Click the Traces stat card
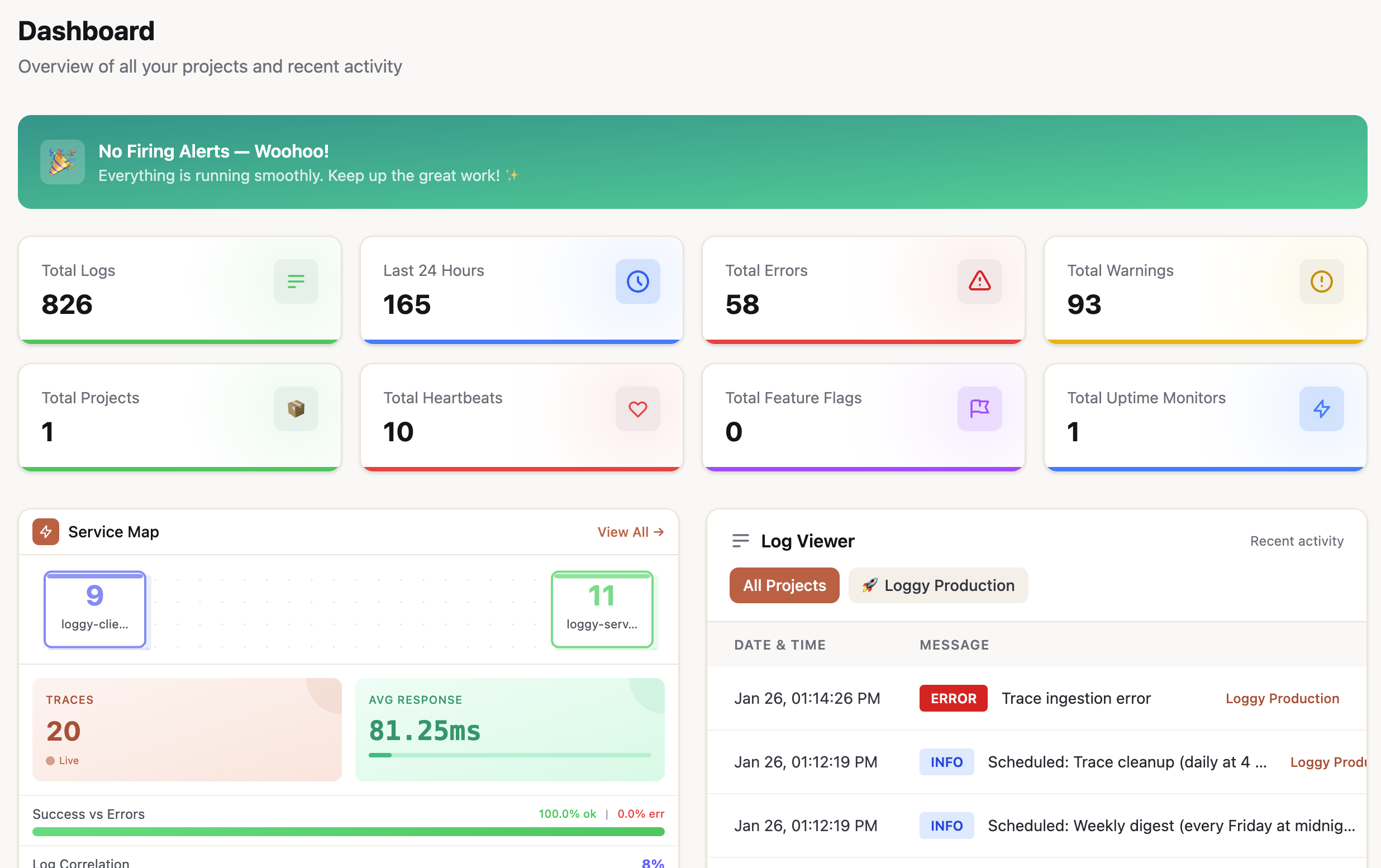Screen dimensions: 1381x868 [x=187, y=729]
